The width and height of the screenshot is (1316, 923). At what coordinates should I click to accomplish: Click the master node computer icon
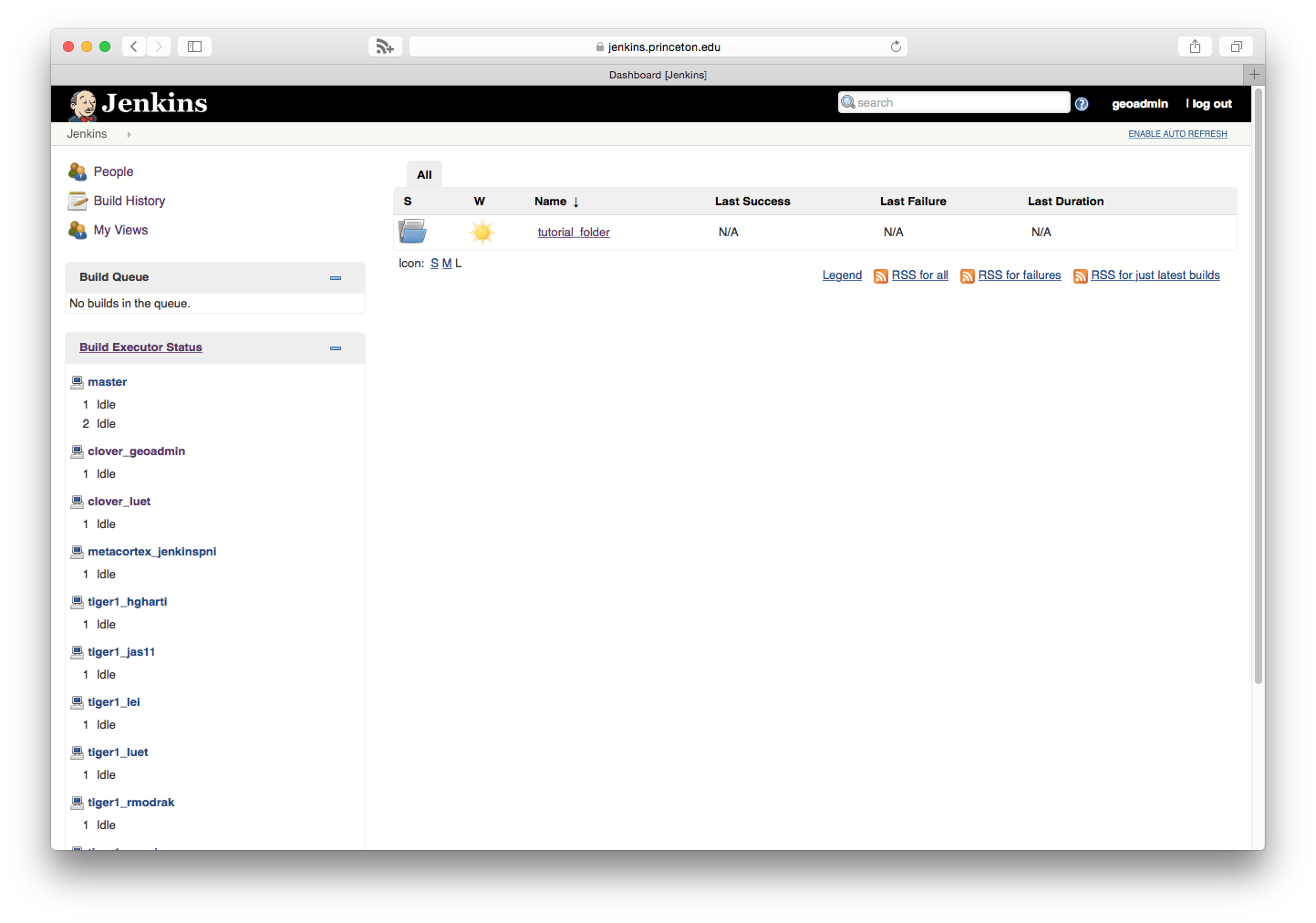tap(78, 381)
